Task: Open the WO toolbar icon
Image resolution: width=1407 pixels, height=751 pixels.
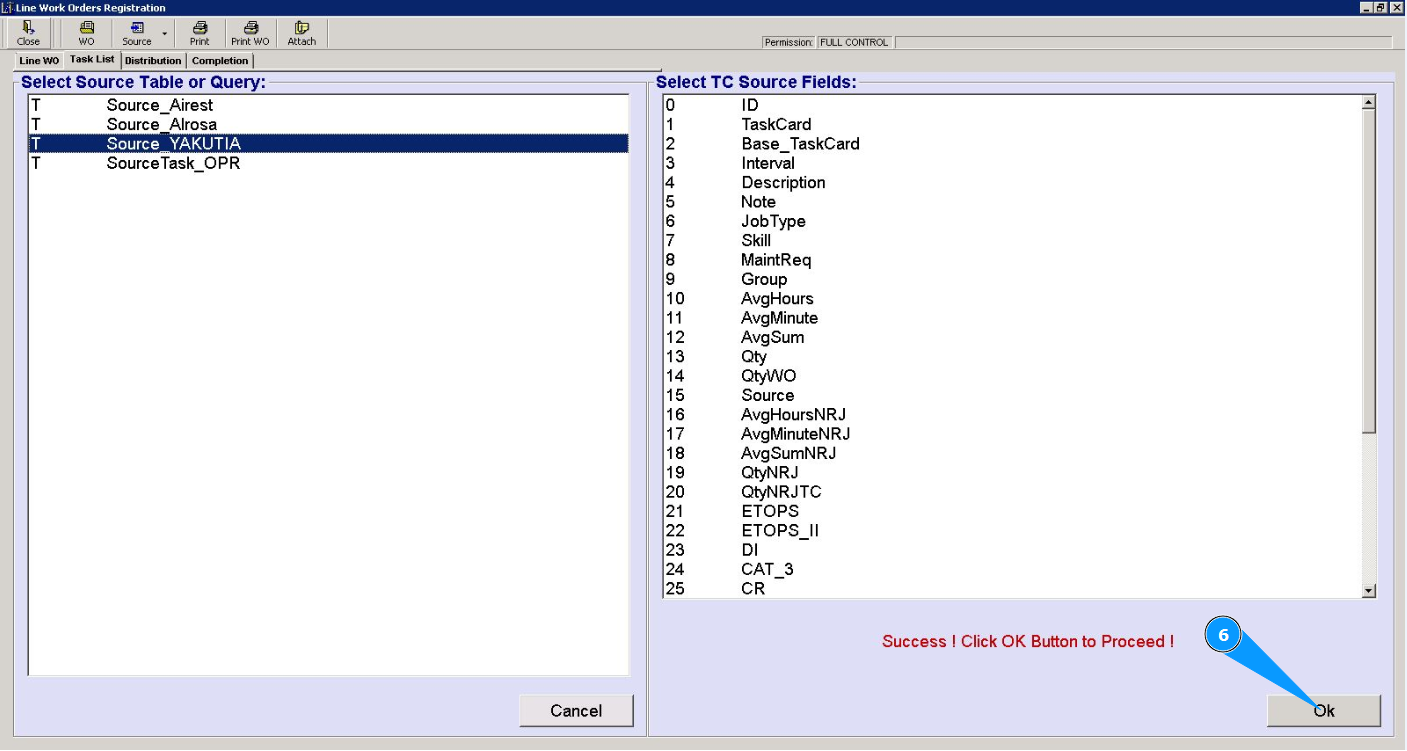Action: (87, 33)
